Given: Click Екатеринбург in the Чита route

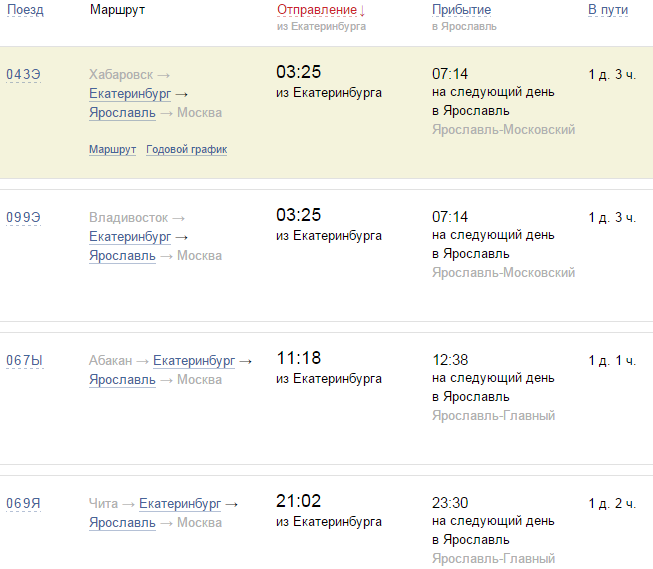Looking at the screenshot, I should tap(180, 503).
